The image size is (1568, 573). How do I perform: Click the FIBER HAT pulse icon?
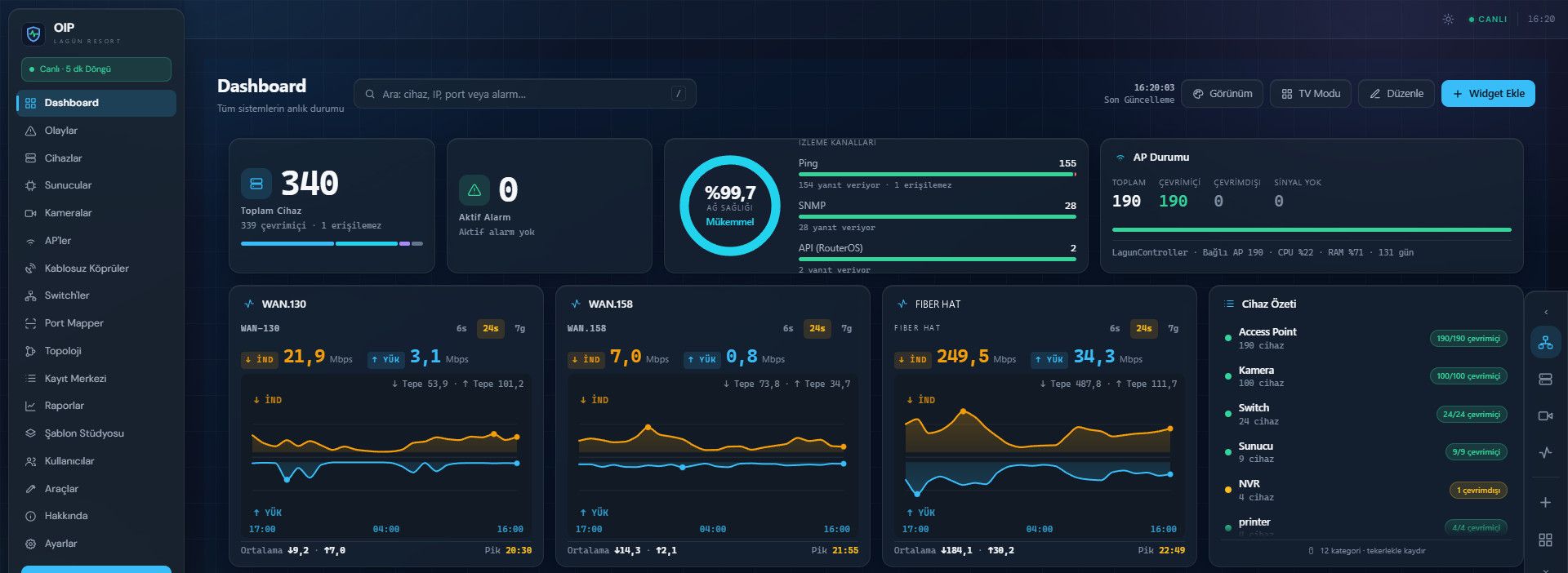click(x=902, y=304)
